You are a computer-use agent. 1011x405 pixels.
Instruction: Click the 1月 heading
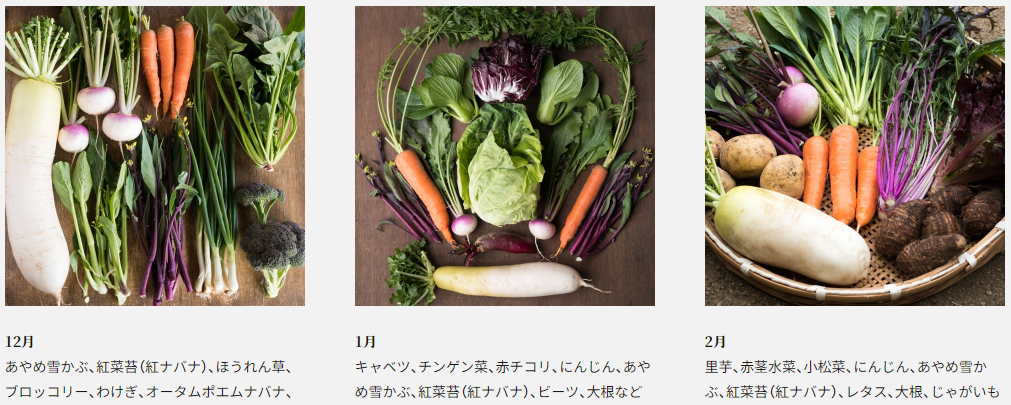click(x=366, y=342)
